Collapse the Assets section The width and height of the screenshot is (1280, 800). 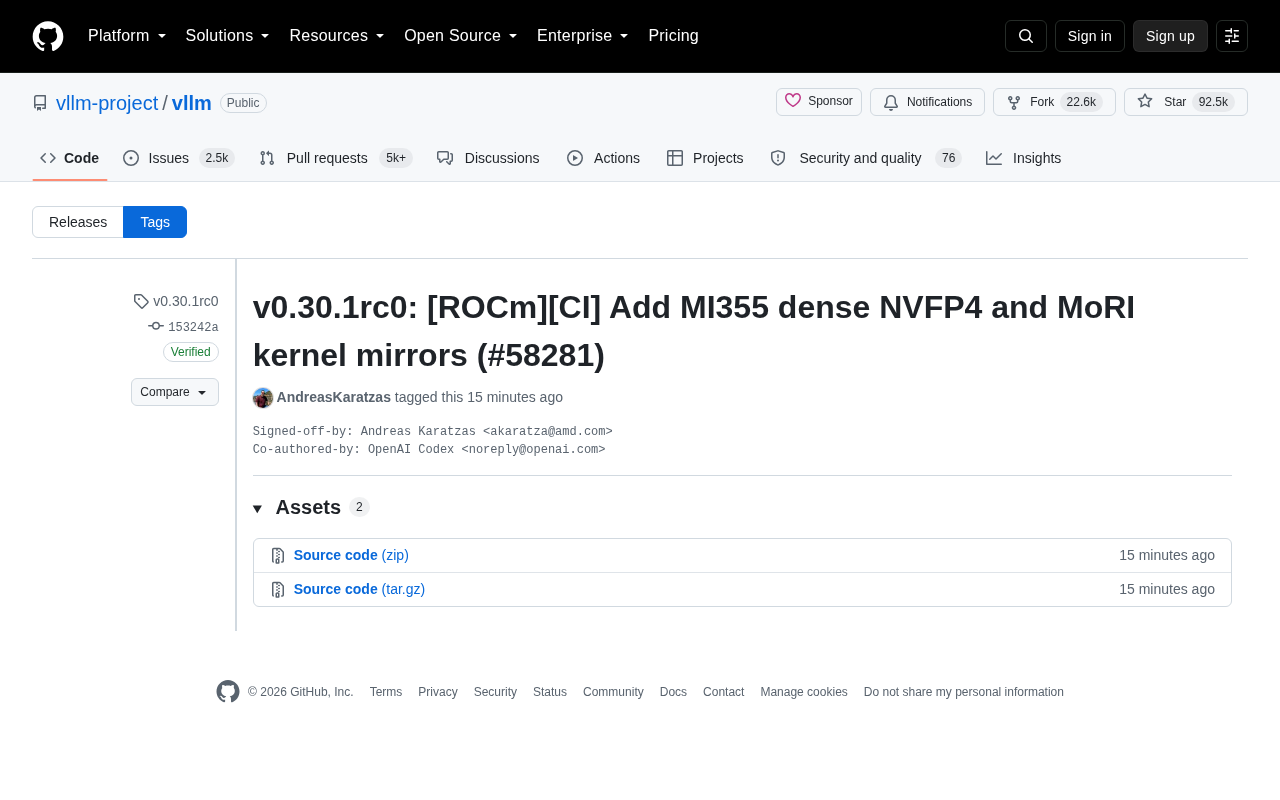click(x=311, y=507)
